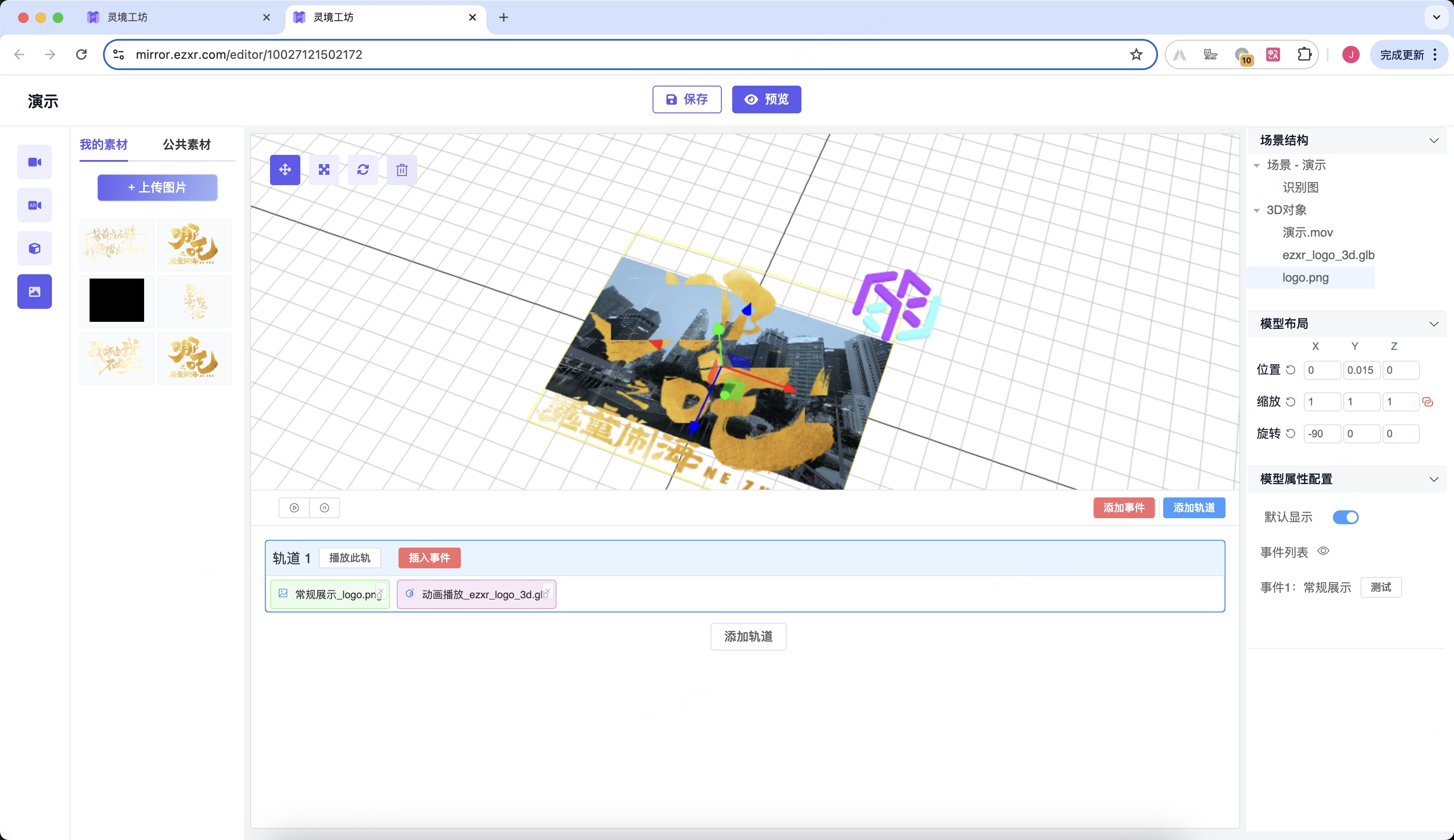Click the 播放此轨 button on track 1
Screen dimensions: 1454x840
(349, 558)
